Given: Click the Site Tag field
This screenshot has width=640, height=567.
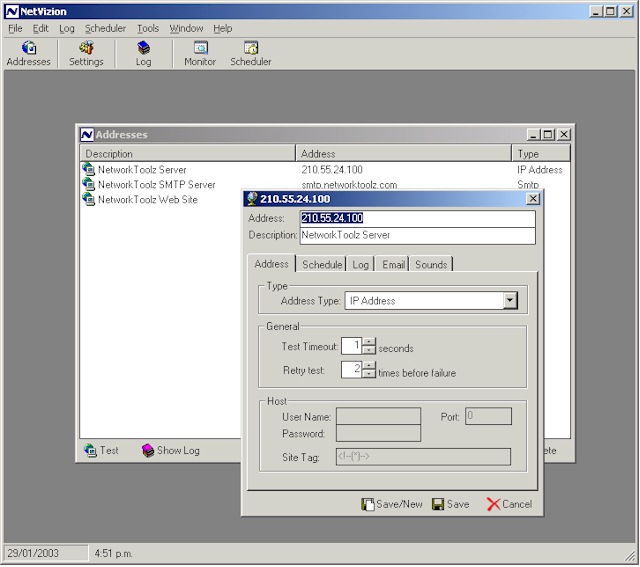Looking at the screenshot, I should tap(423, 457).
